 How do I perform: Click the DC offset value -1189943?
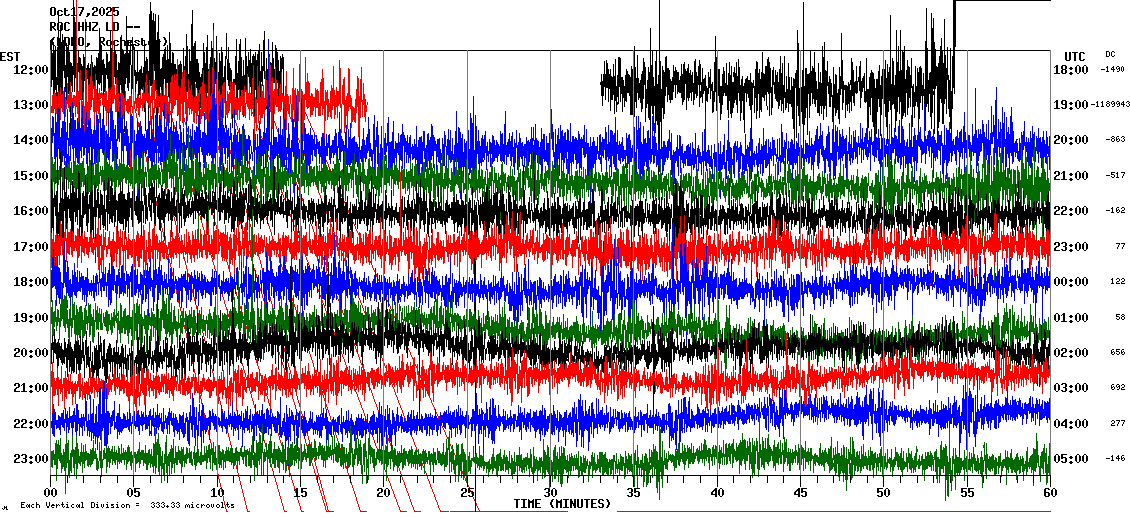tap(1111, 105)
